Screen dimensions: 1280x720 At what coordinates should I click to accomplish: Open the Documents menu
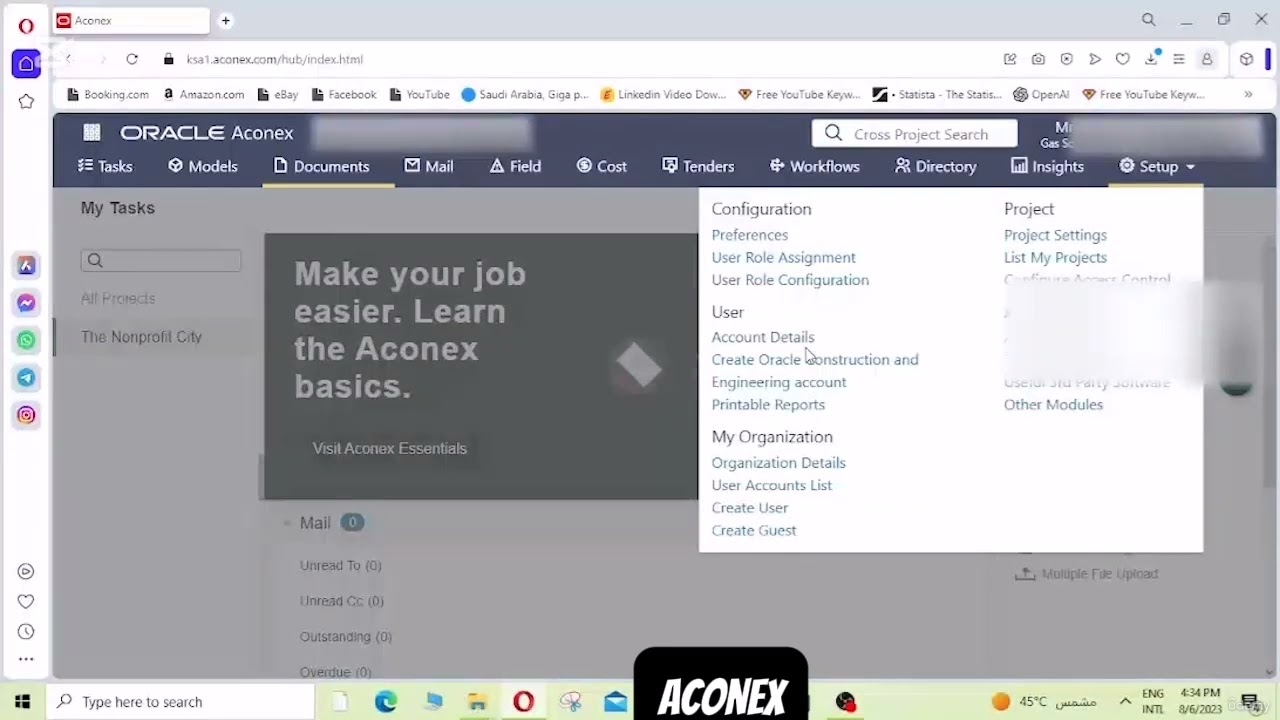[x=321, y=166]
